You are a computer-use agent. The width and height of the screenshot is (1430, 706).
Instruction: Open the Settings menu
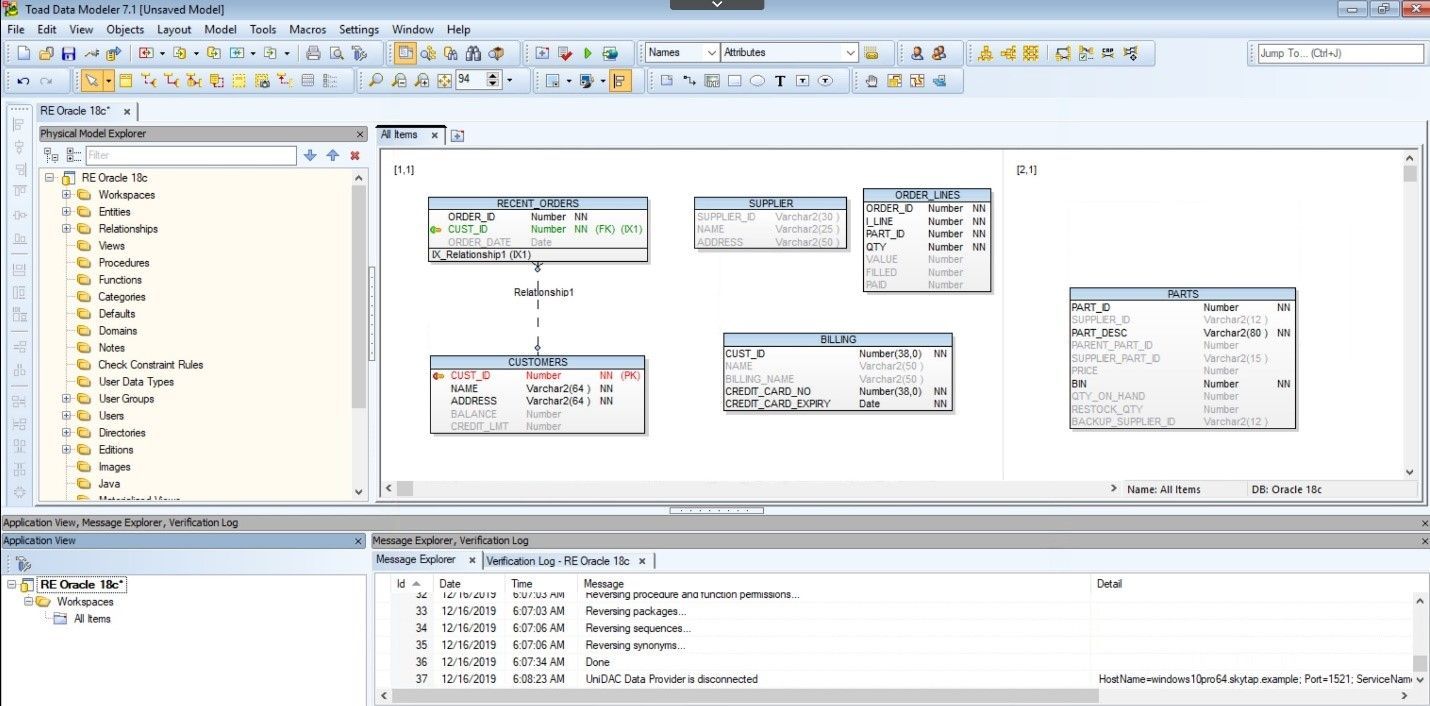359,30
